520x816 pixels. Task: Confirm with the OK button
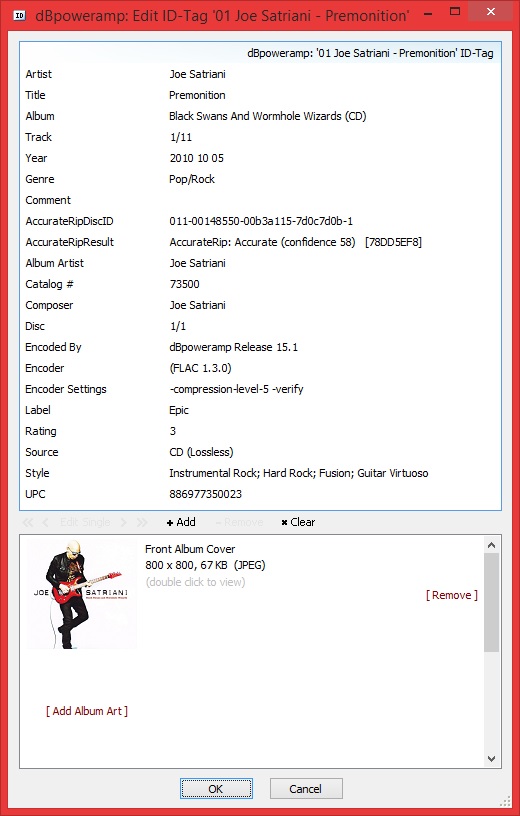coord(216,789)
